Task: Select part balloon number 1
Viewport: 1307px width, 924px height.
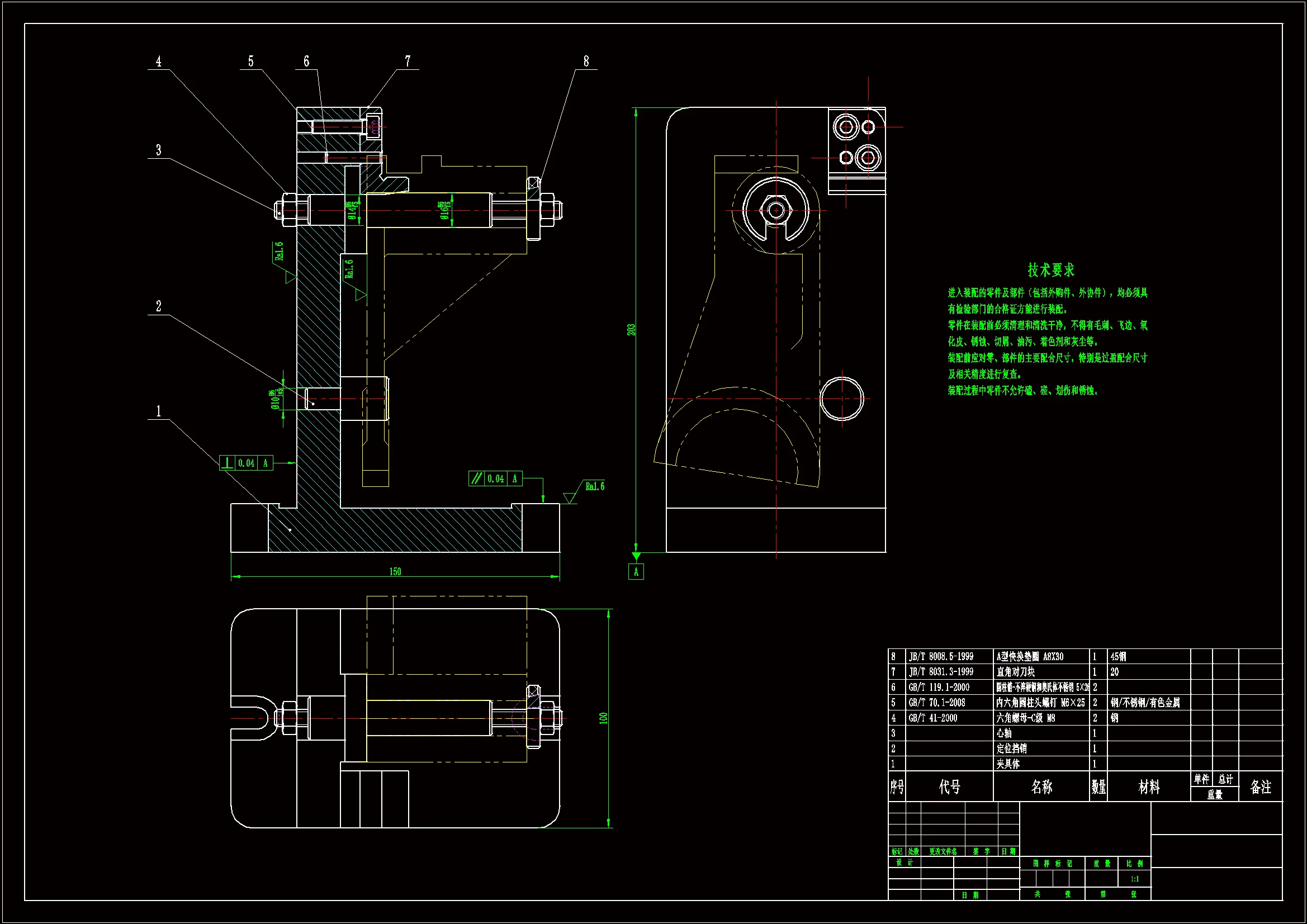Action: 158,411
